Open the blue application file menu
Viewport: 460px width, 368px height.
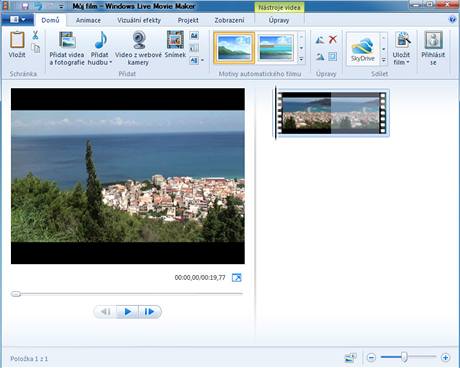point(17,20)
